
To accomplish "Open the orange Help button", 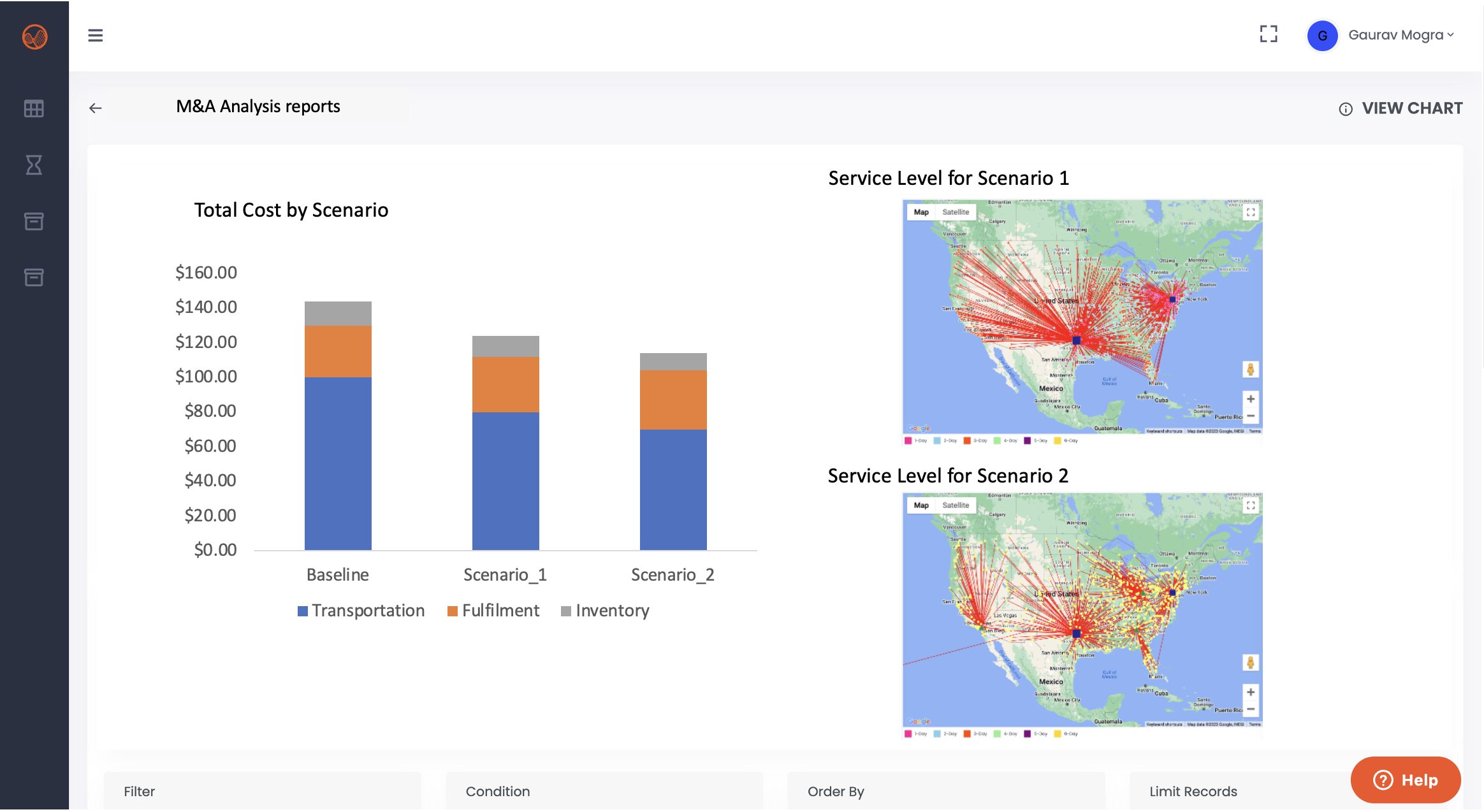I will 1405,779.
